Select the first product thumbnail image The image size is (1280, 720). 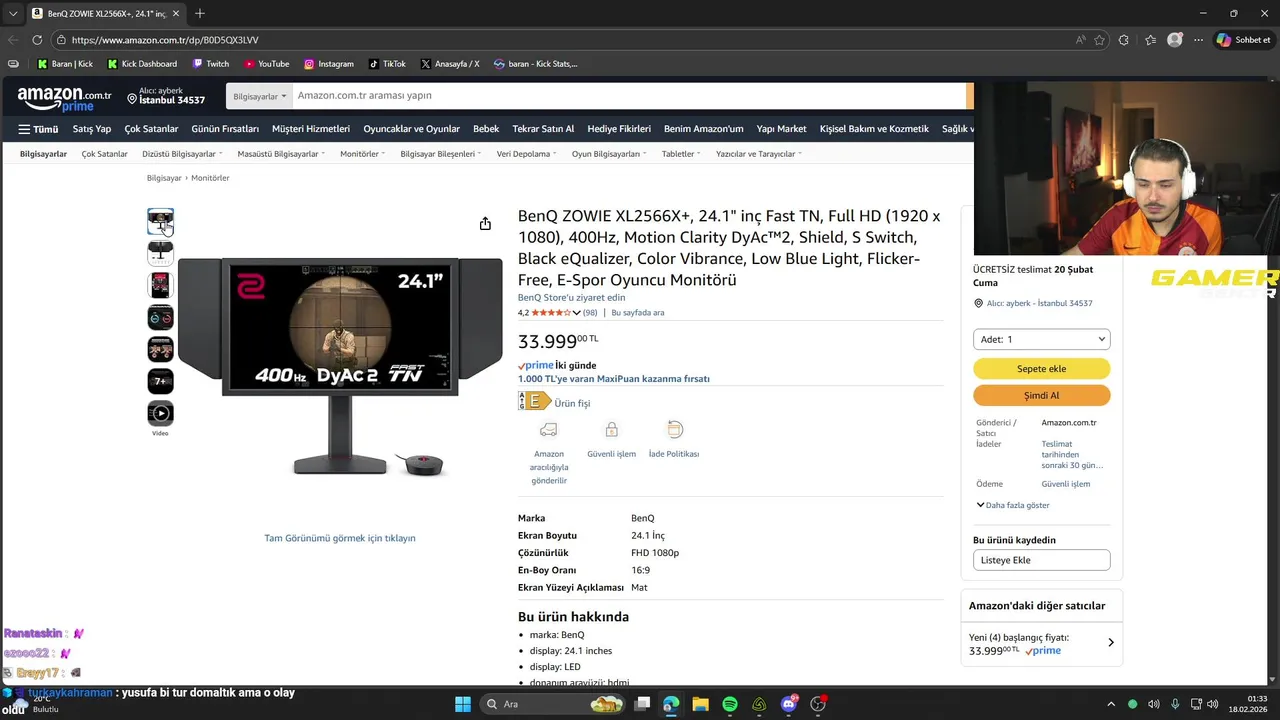[160, 221]
